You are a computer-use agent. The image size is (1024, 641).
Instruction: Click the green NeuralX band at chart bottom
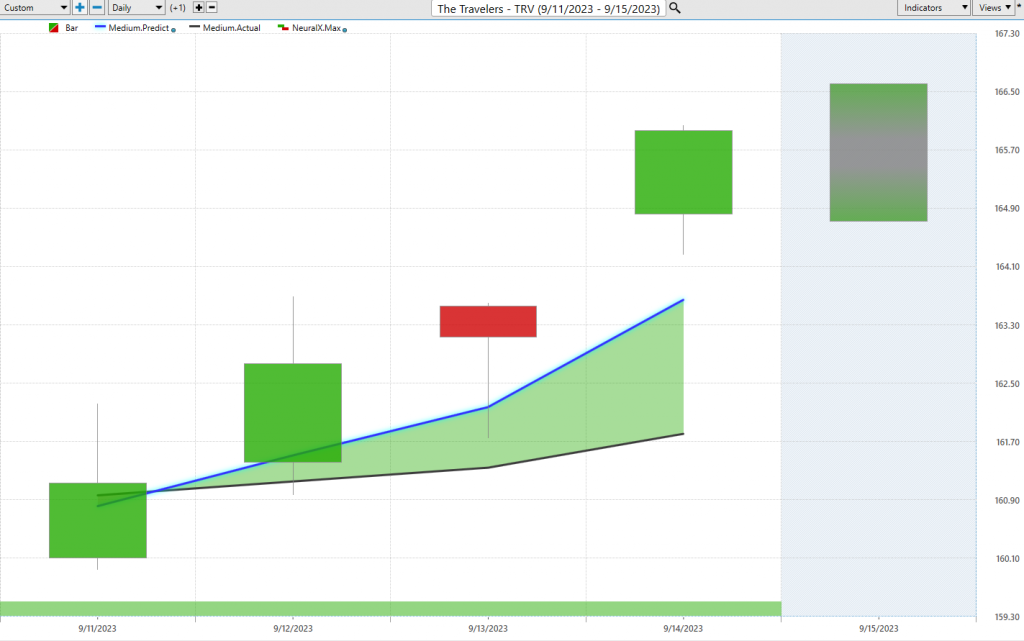(x=391, y=609)
